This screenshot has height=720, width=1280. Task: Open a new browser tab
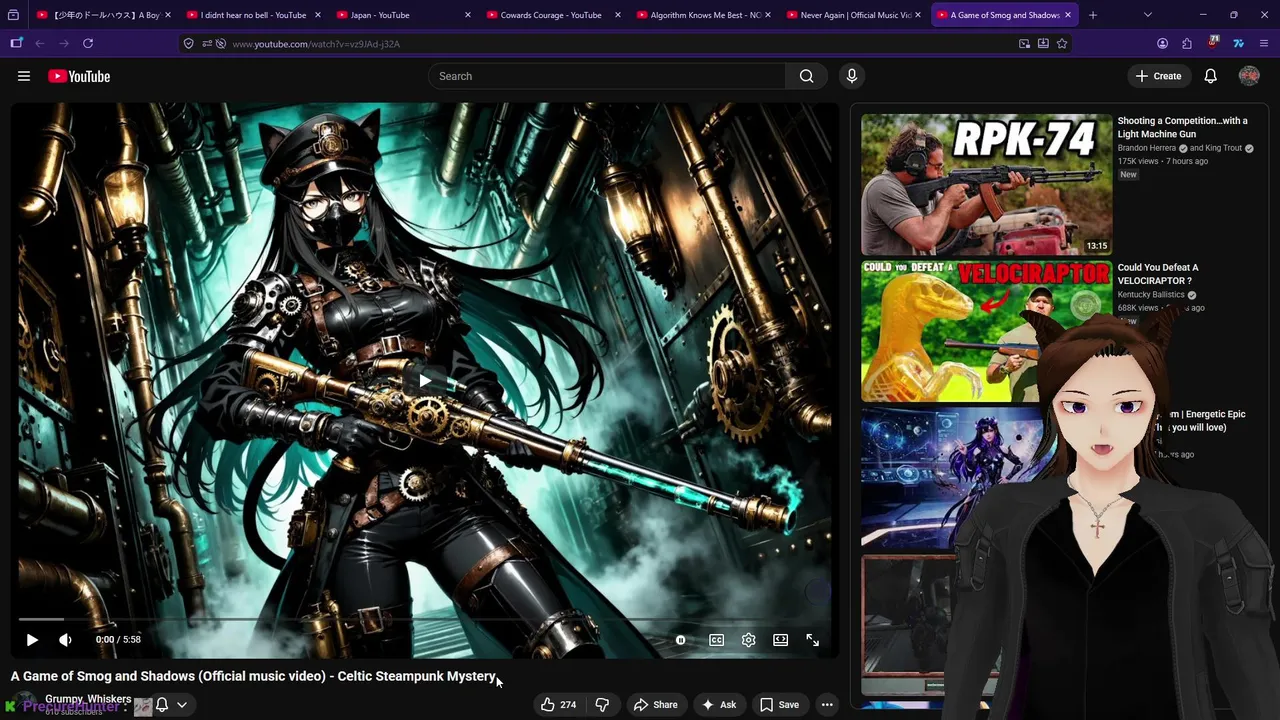(x=1093, y=15)
